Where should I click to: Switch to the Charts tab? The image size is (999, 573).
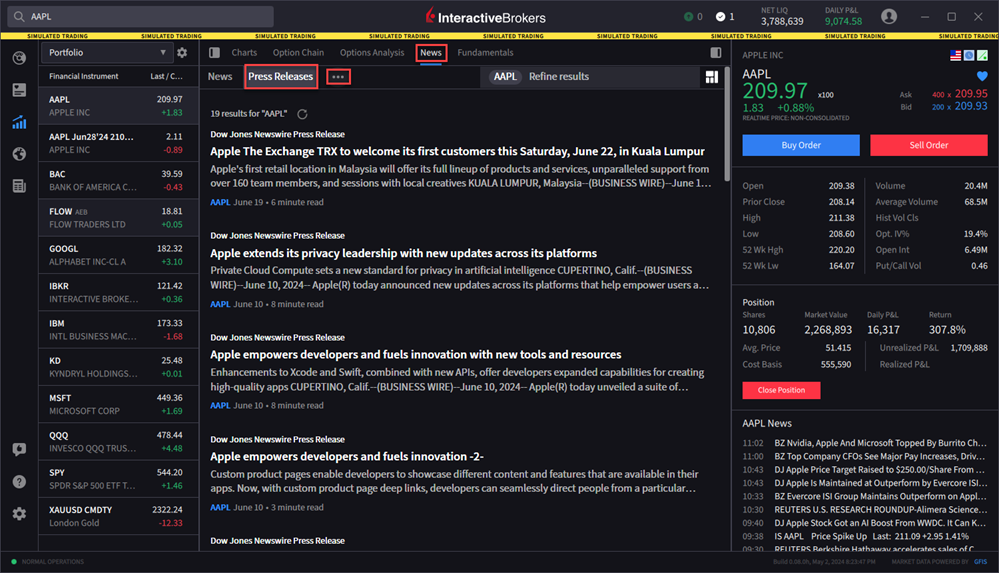pyautogui.click(x=244, y=53)
